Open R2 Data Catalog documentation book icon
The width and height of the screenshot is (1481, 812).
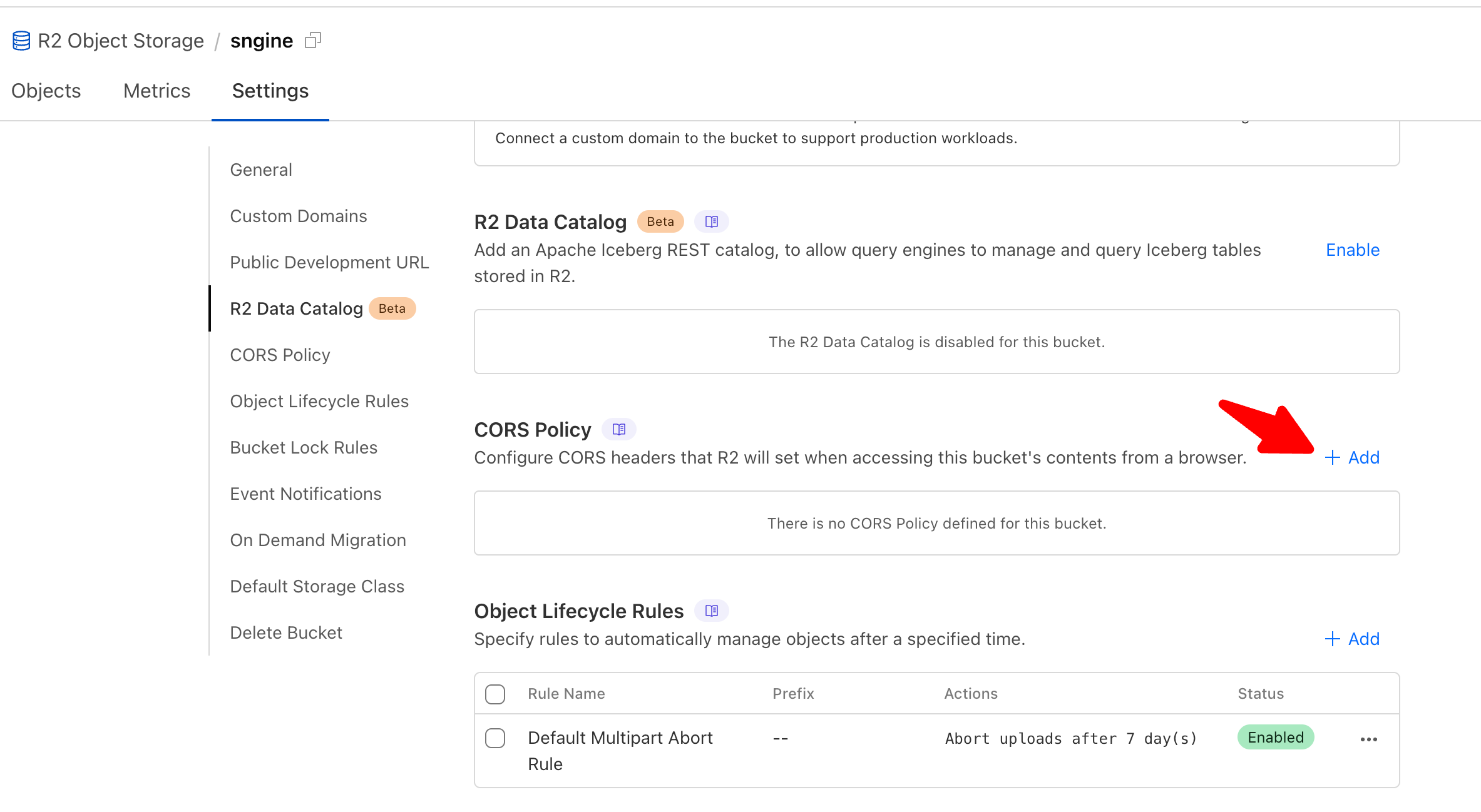click(712, 221)
